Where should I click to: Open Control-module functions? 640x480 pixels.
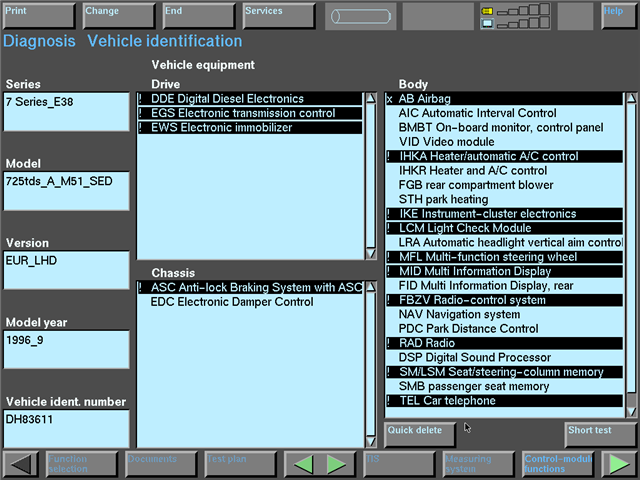(x=558, y=464)
